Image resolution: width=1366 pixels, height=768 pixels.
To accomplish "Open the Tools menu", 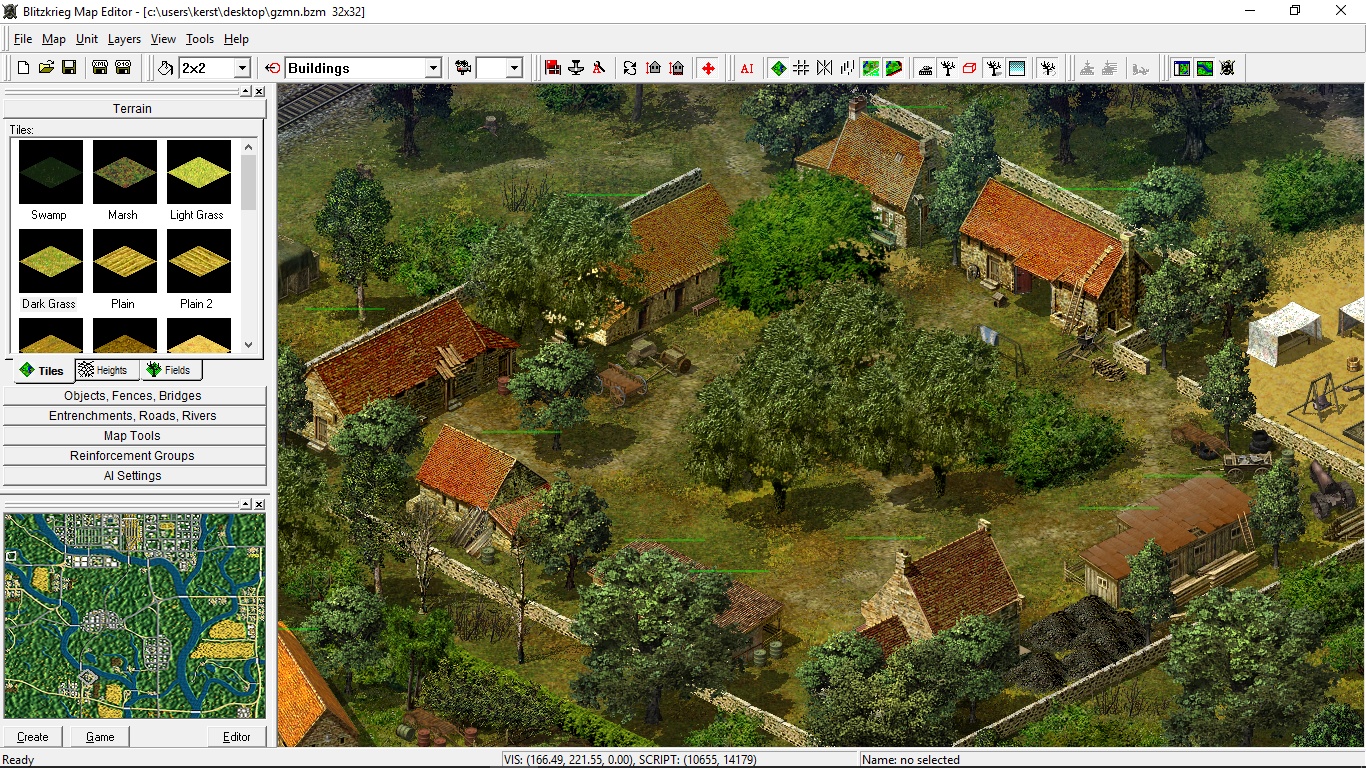I will point(200,39).
